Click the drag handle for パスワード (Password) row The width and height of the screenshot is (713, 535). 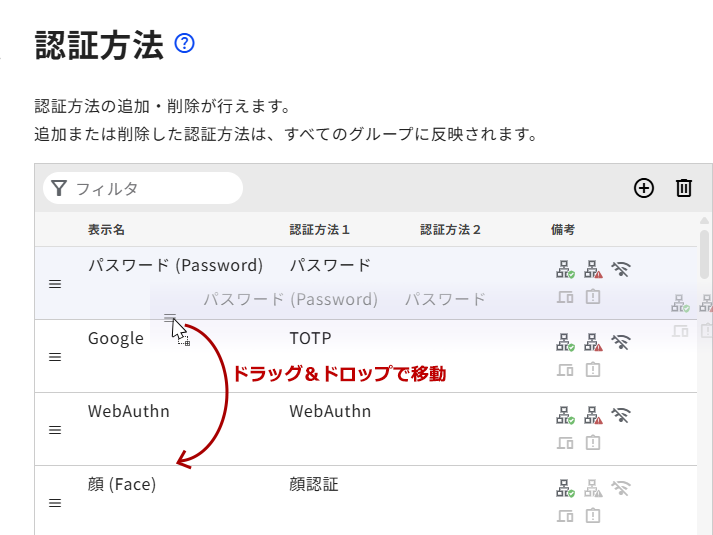55,284
